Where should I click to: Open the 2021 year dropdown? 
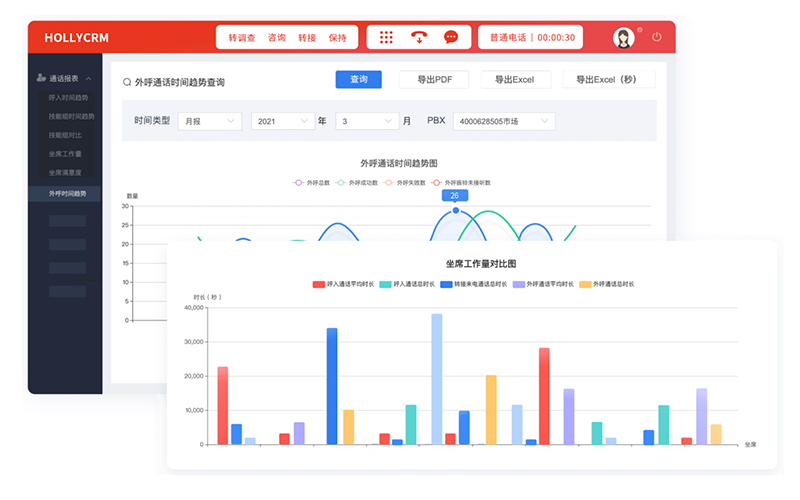click(282, 121)
